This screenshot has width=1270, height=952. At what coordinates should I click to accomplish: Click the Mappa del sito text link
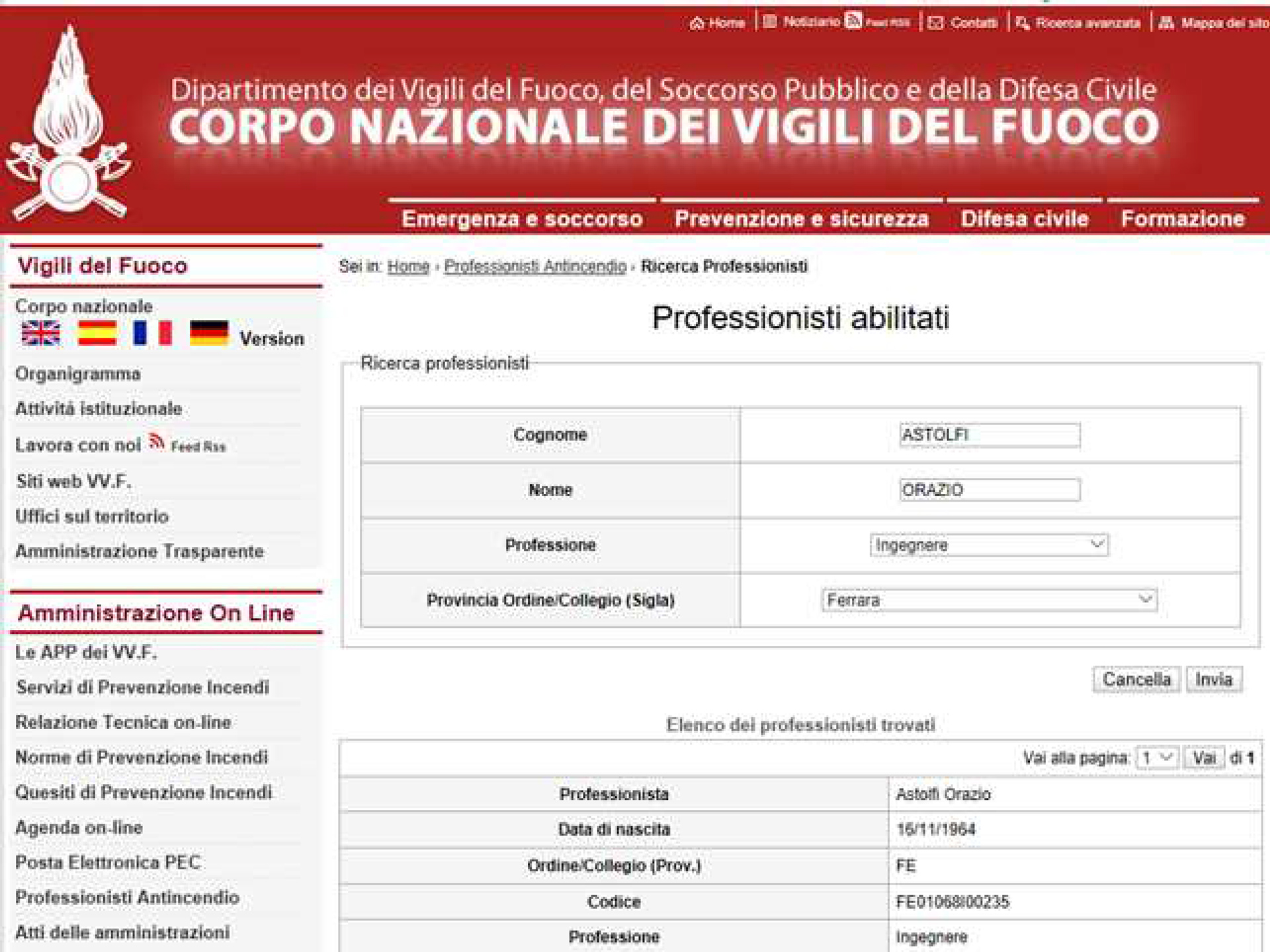(x=1225, y=23)
